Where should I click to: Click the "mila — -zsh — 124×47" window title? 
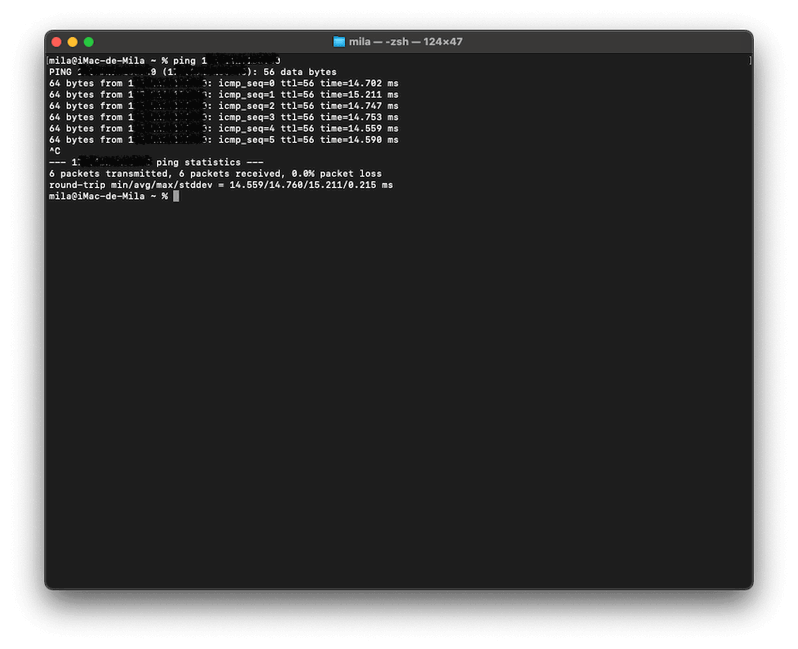pyautogui.click(x=405, y=42)
